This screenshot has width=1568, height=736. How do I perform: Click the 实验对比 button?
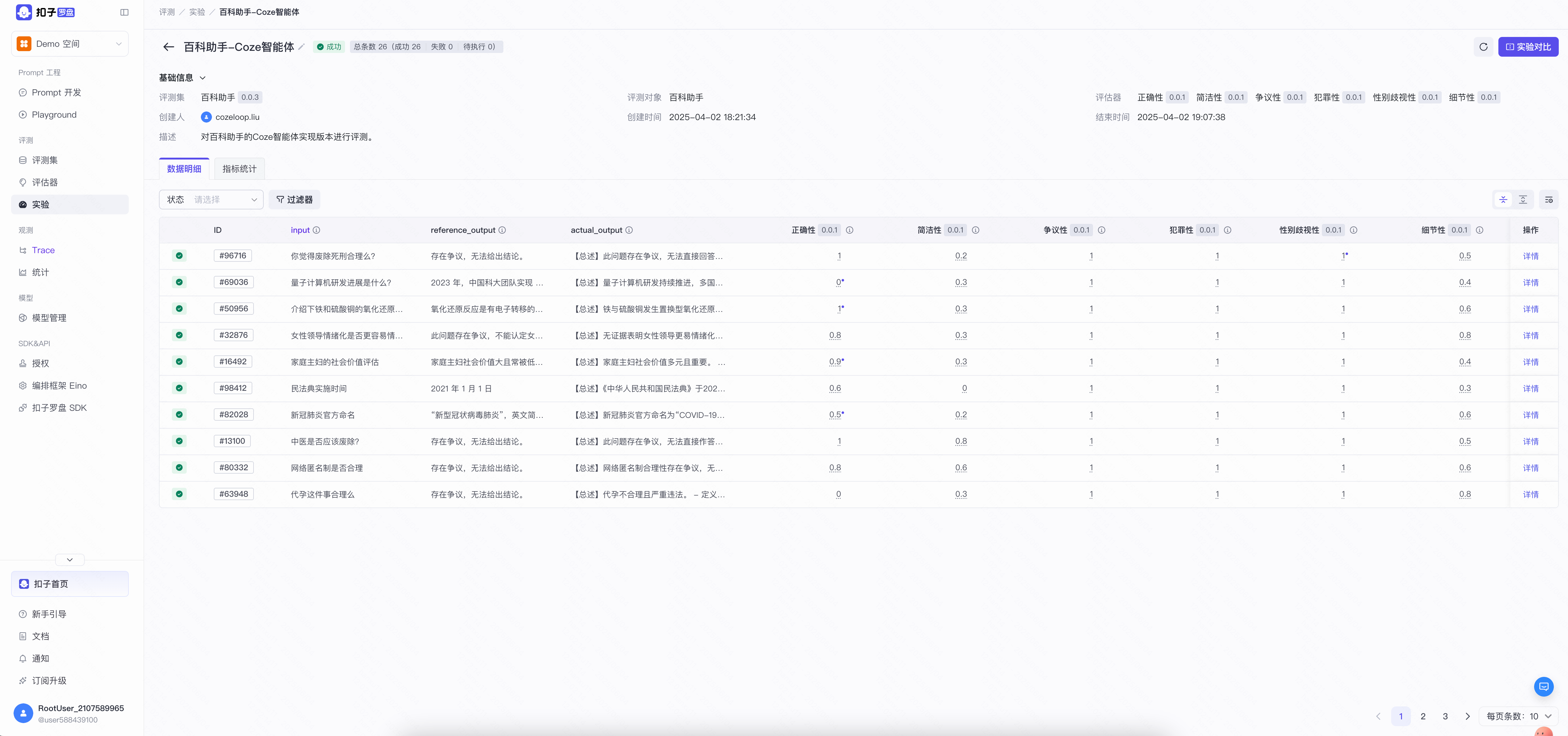pyautogui.click(x=1528, y=47)
